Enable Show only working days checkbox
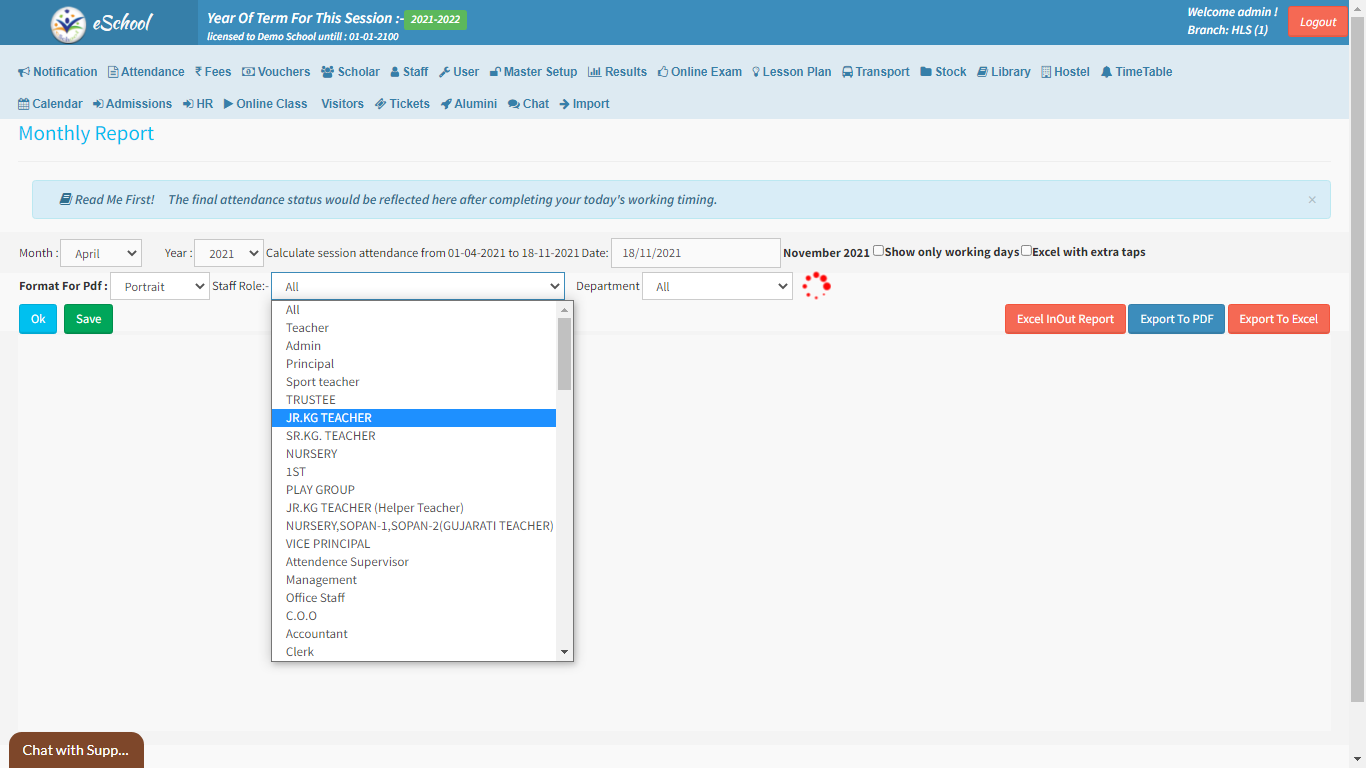This screenshot has height=768, width=1366. pyautogui.click(x=878, y=251)
